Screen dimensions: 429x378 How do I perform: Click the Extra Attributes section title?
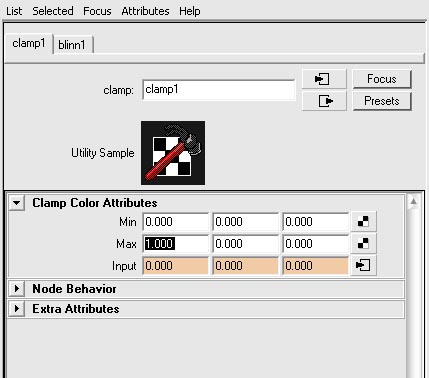pos(76,309)
